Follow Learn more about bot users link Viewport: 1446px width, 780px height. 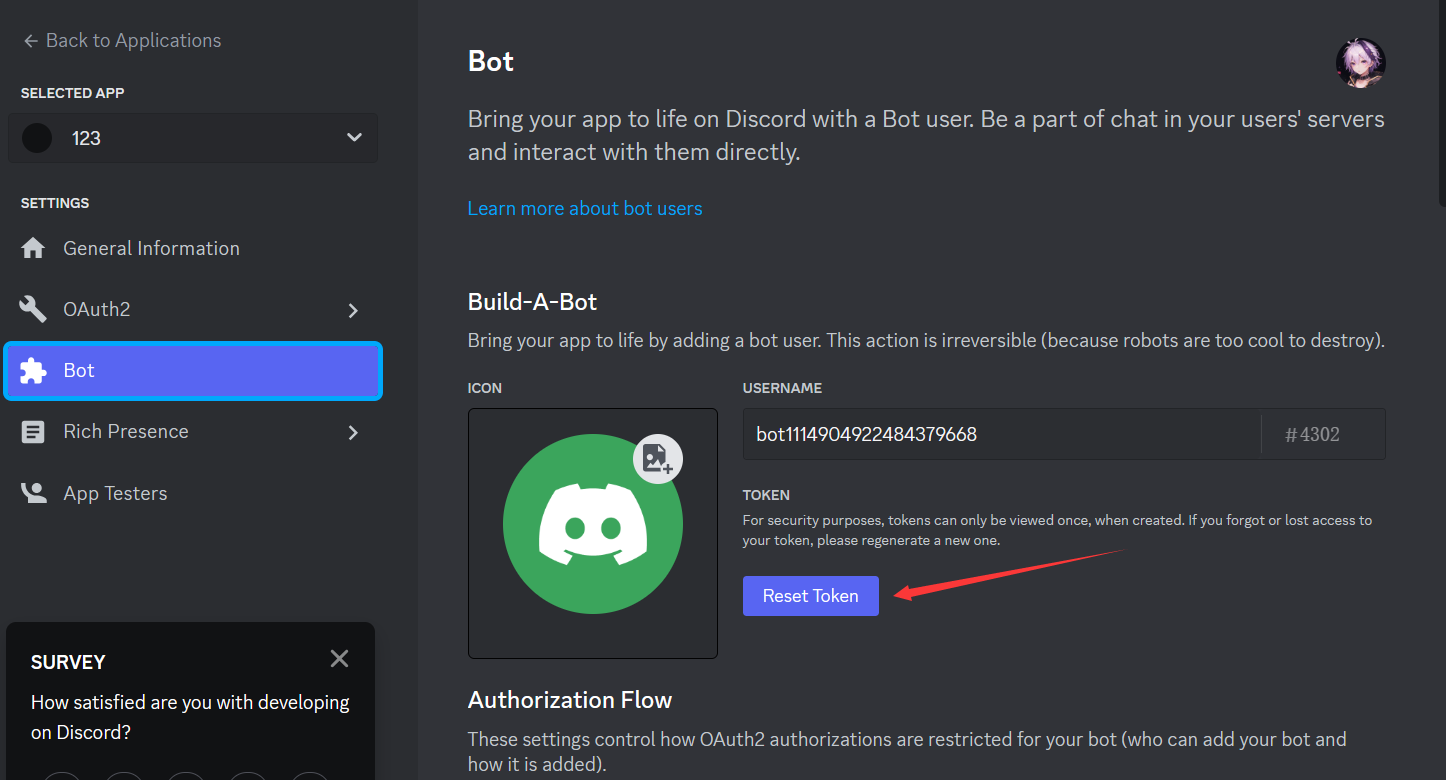tap(585, 209)
